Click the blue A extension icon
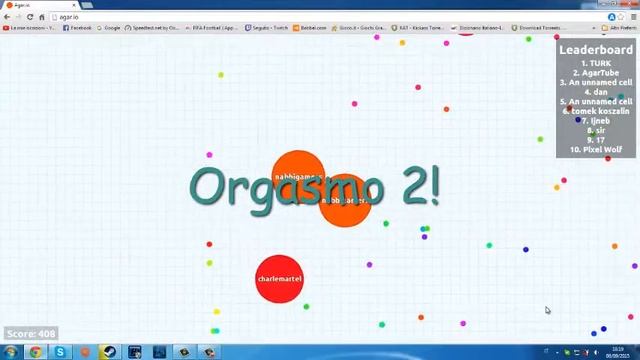Screen dimensions: 640x360 point(611,17)
